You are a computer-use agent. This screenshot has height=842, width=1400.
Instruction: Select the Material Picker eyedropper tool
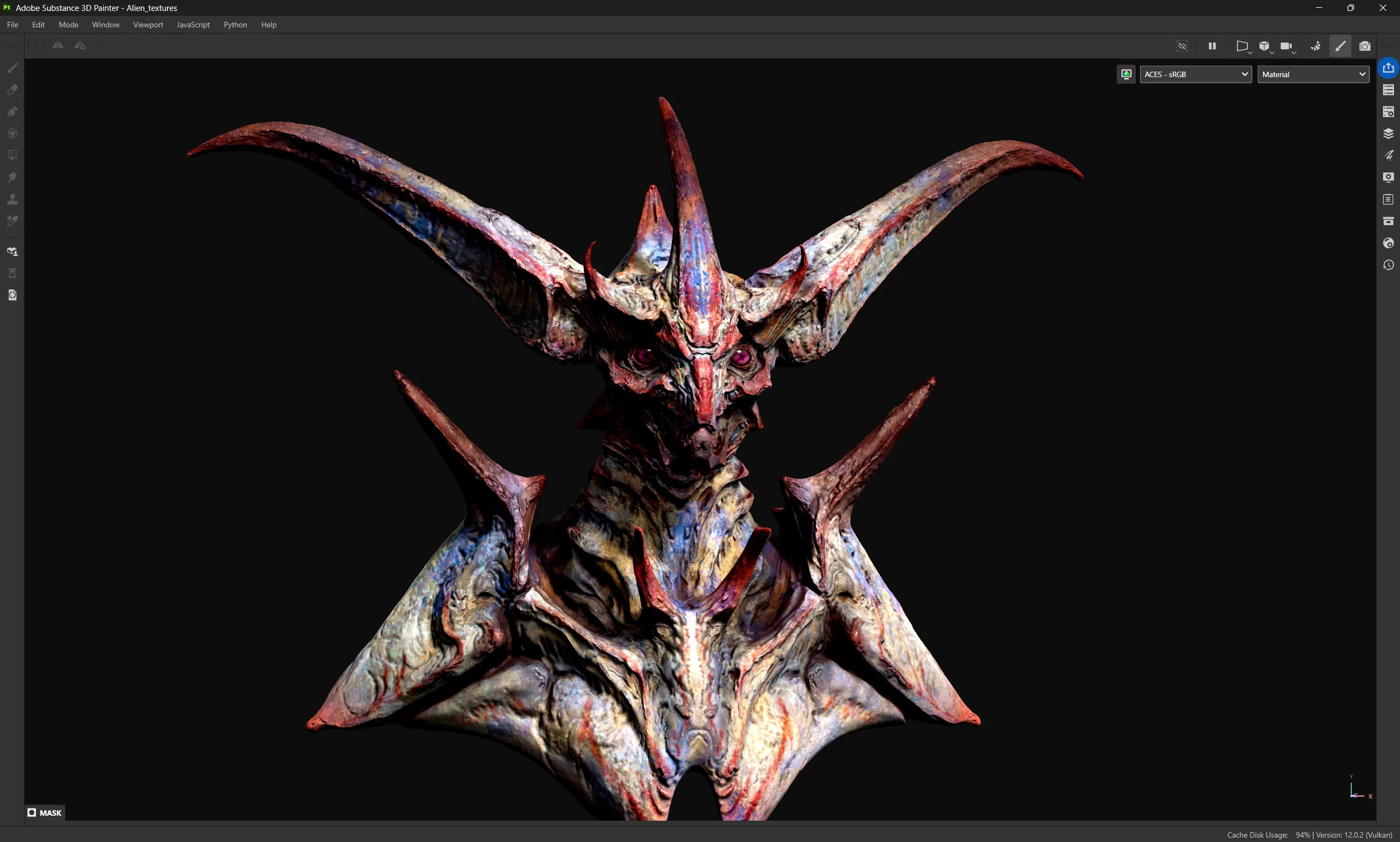coord(13,220)
